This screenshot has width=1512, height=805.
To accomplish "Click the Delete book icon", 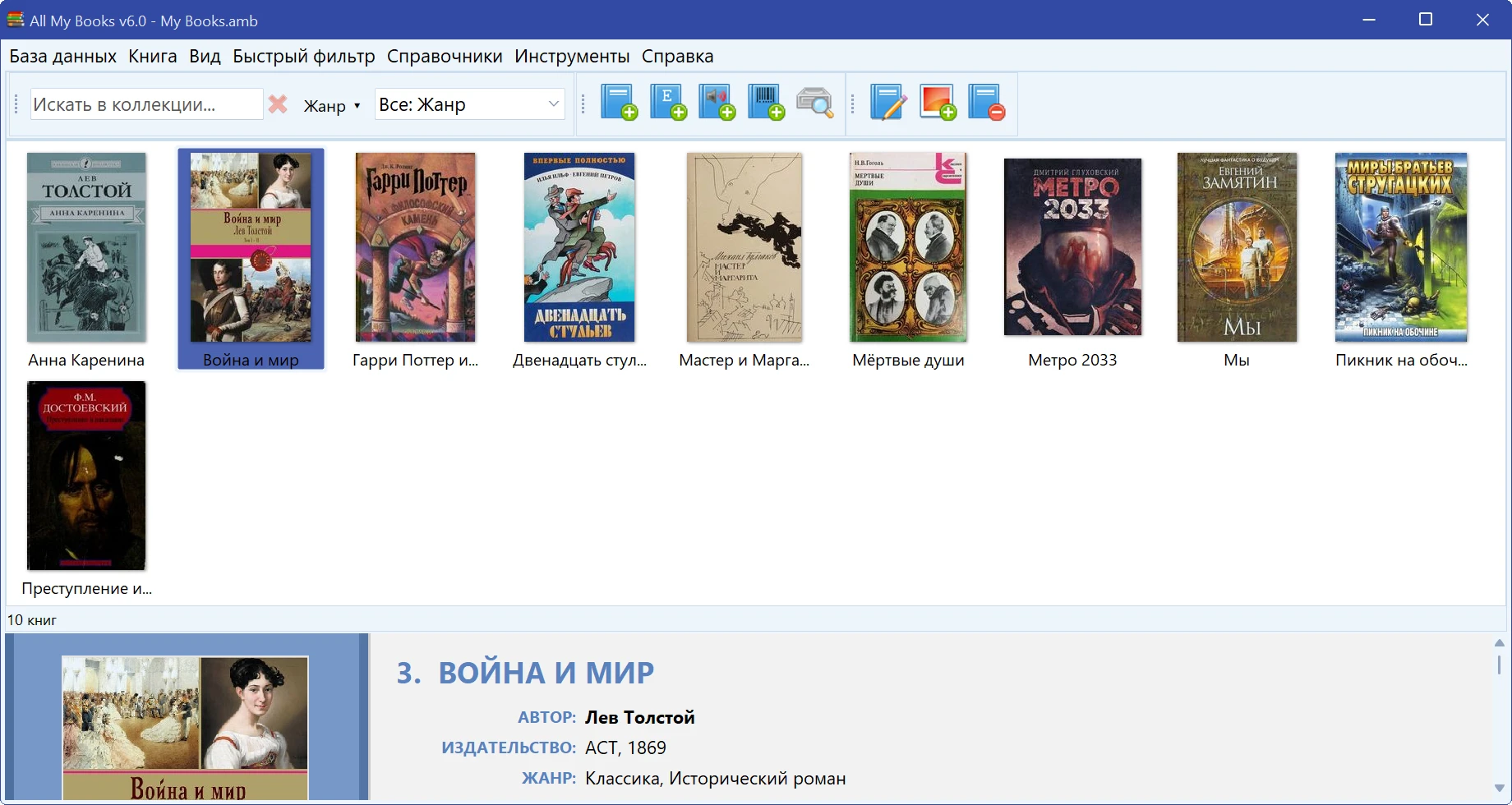I will pyautogui.click(x=986, y=103).
